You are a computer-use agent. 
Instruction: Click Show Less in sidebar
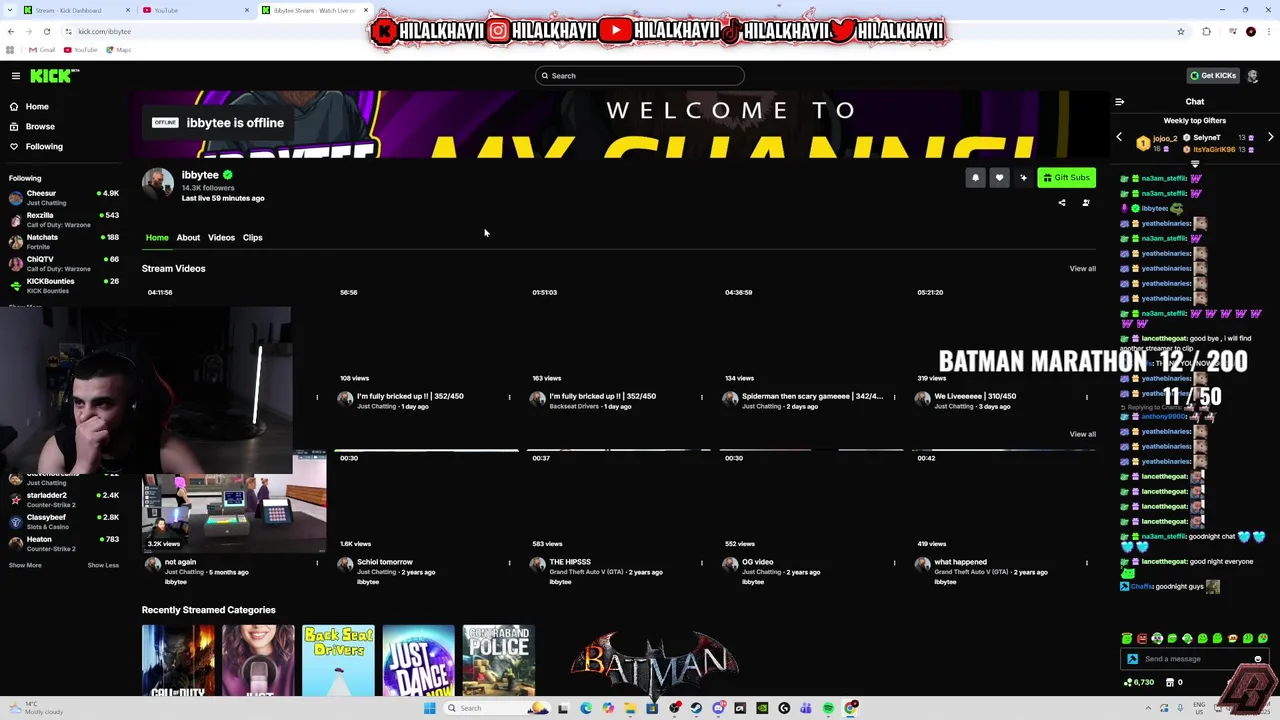point(103,566)
